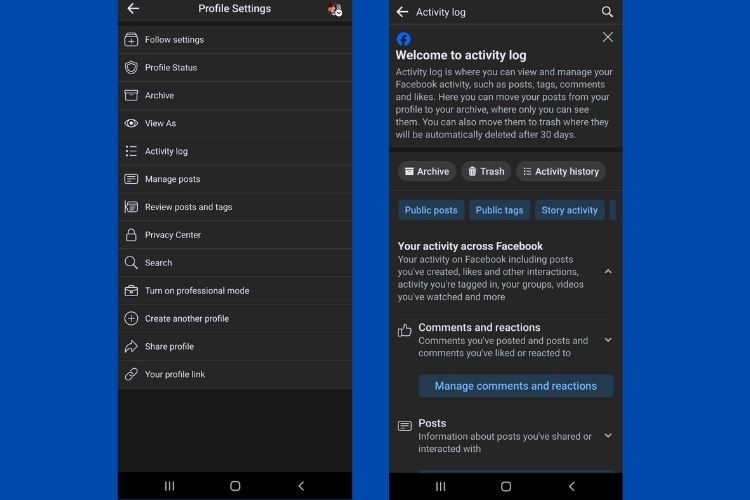Collapse Your activity across Facebook section
The height and width of the screenshot is (500, 750).
point(608,271)
